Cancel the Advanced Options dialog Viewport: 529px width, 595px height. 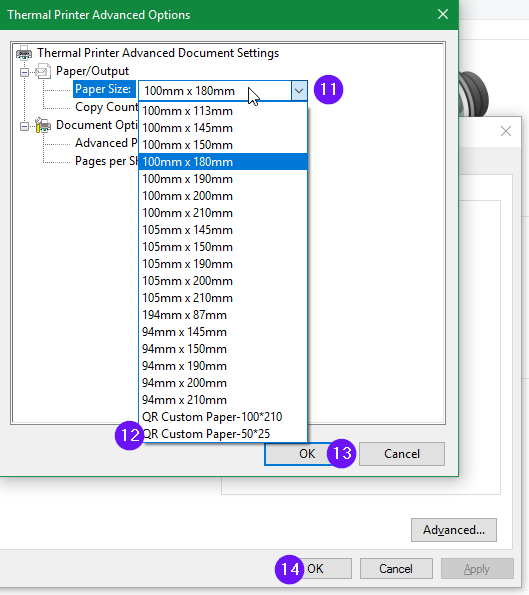pyautogui.click(x=402, y=454)
